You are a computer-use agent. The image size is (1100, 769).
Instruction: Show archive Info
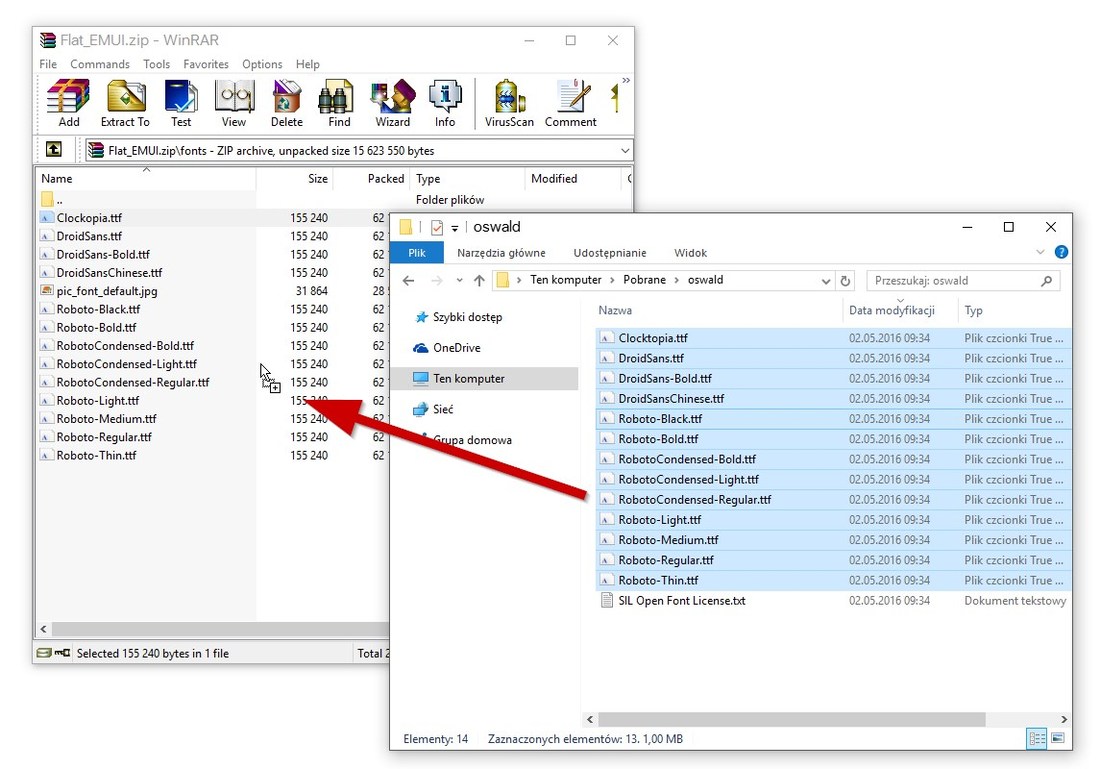click(x=445, y=103)
